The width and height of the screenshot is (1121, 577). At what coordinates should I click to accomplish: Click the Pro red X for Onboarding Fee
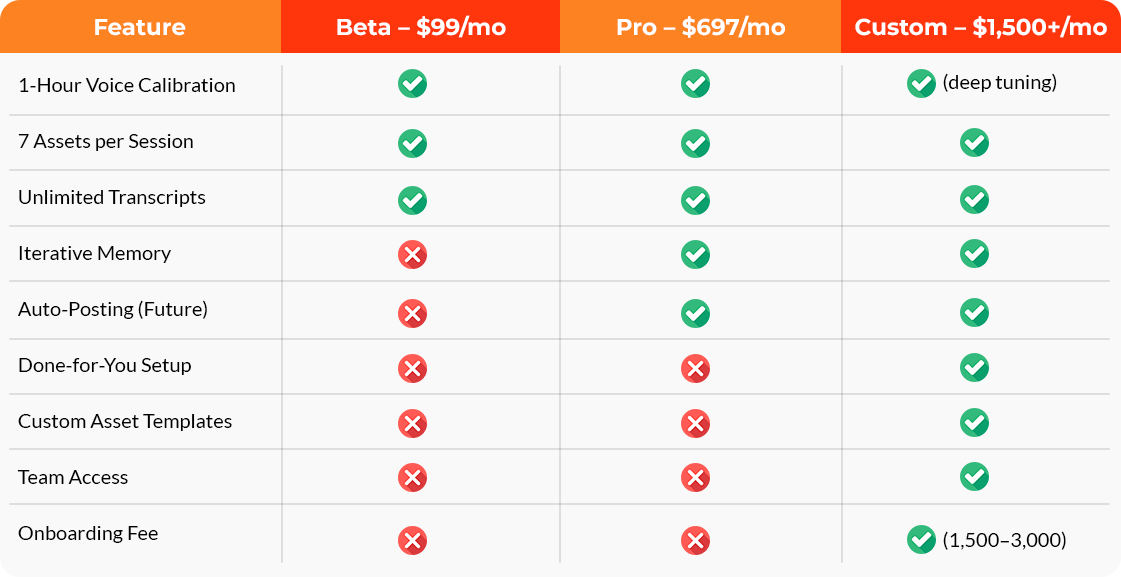(695, 540)
